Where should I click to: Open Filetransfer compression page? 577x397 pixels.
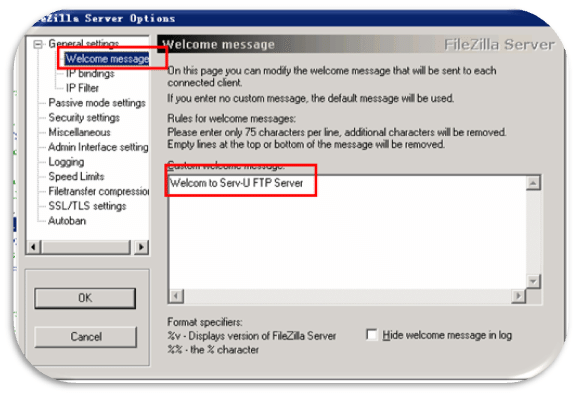tap(99, 191)
